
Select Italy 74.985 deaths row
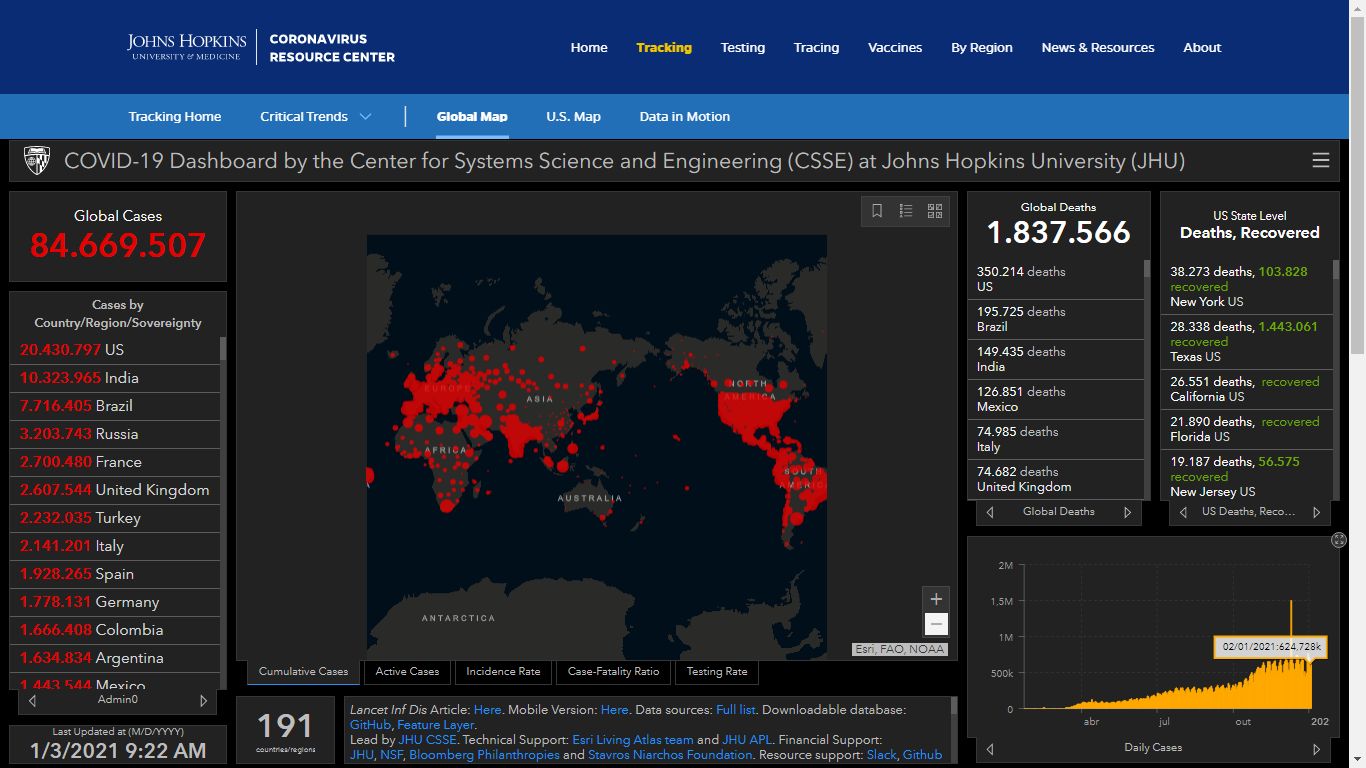click(x=1056, y=439)
